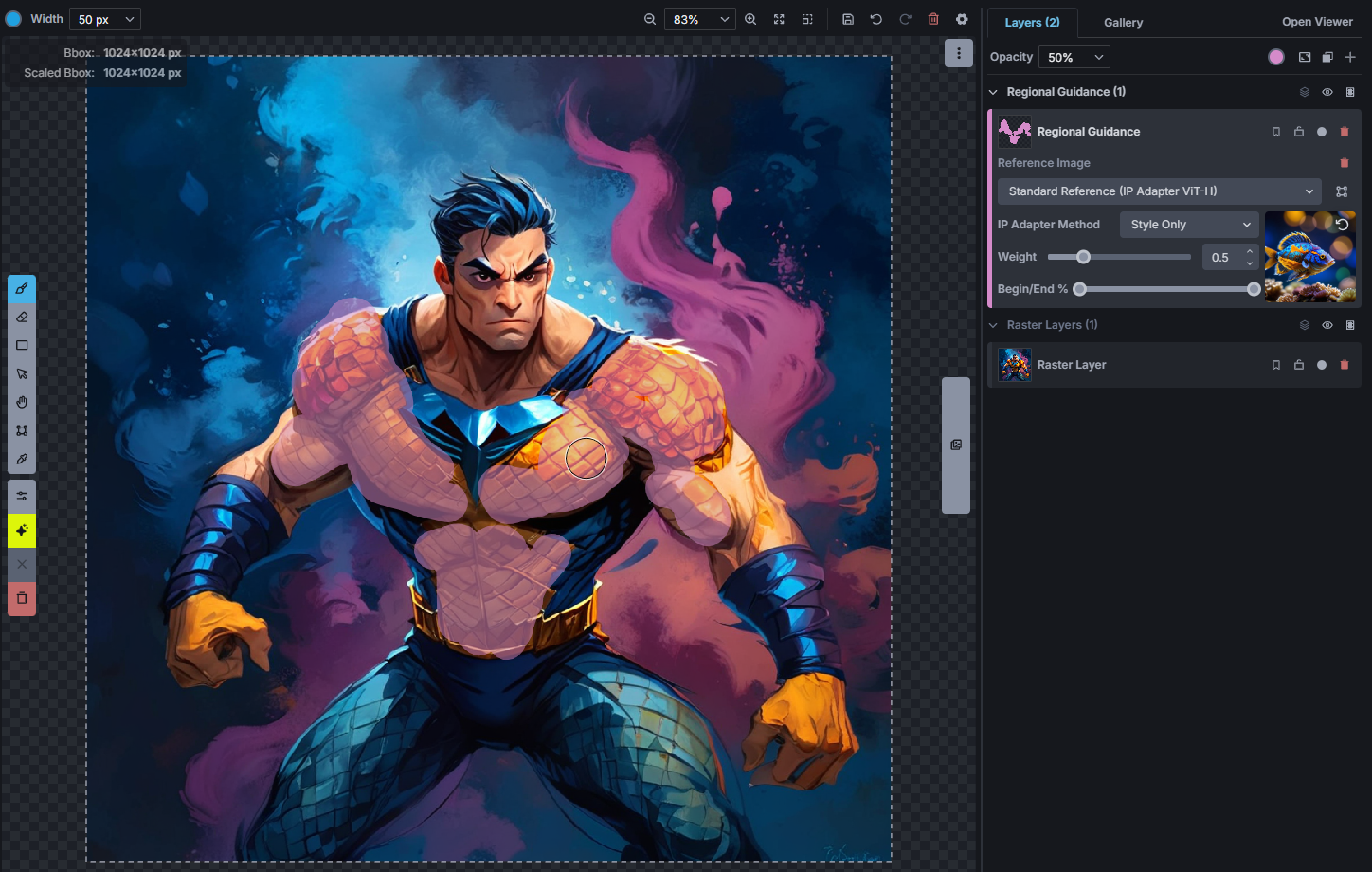Select the Color Picker eyedropper tool
Screen dimensions: 1372x872
[x=22, y=459]
